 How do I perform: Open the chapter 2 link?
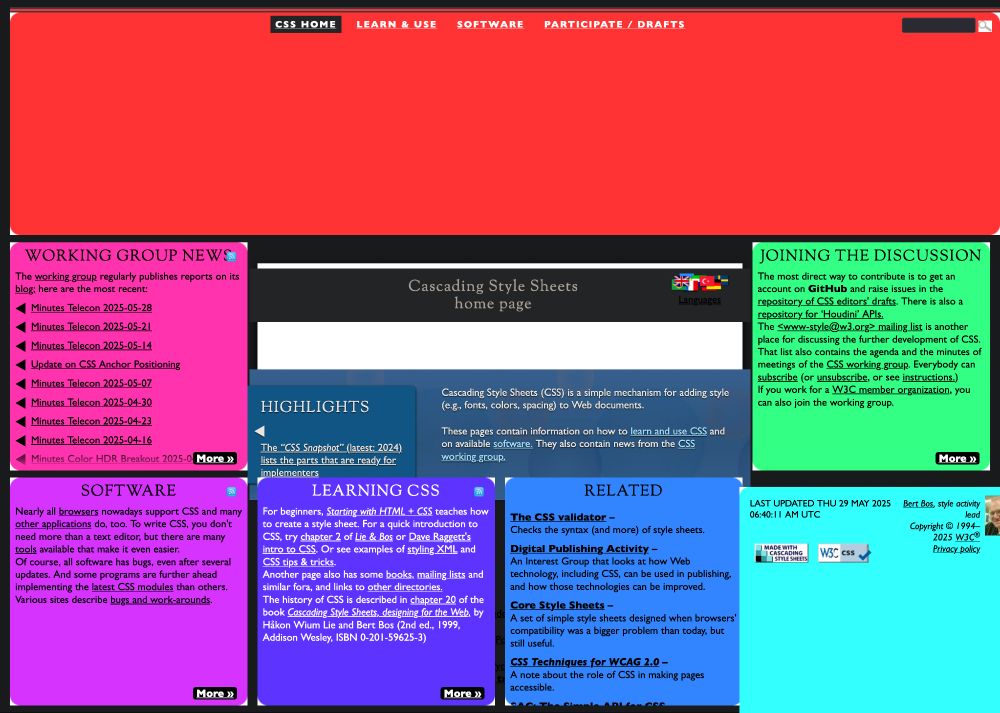coord(320,537)
